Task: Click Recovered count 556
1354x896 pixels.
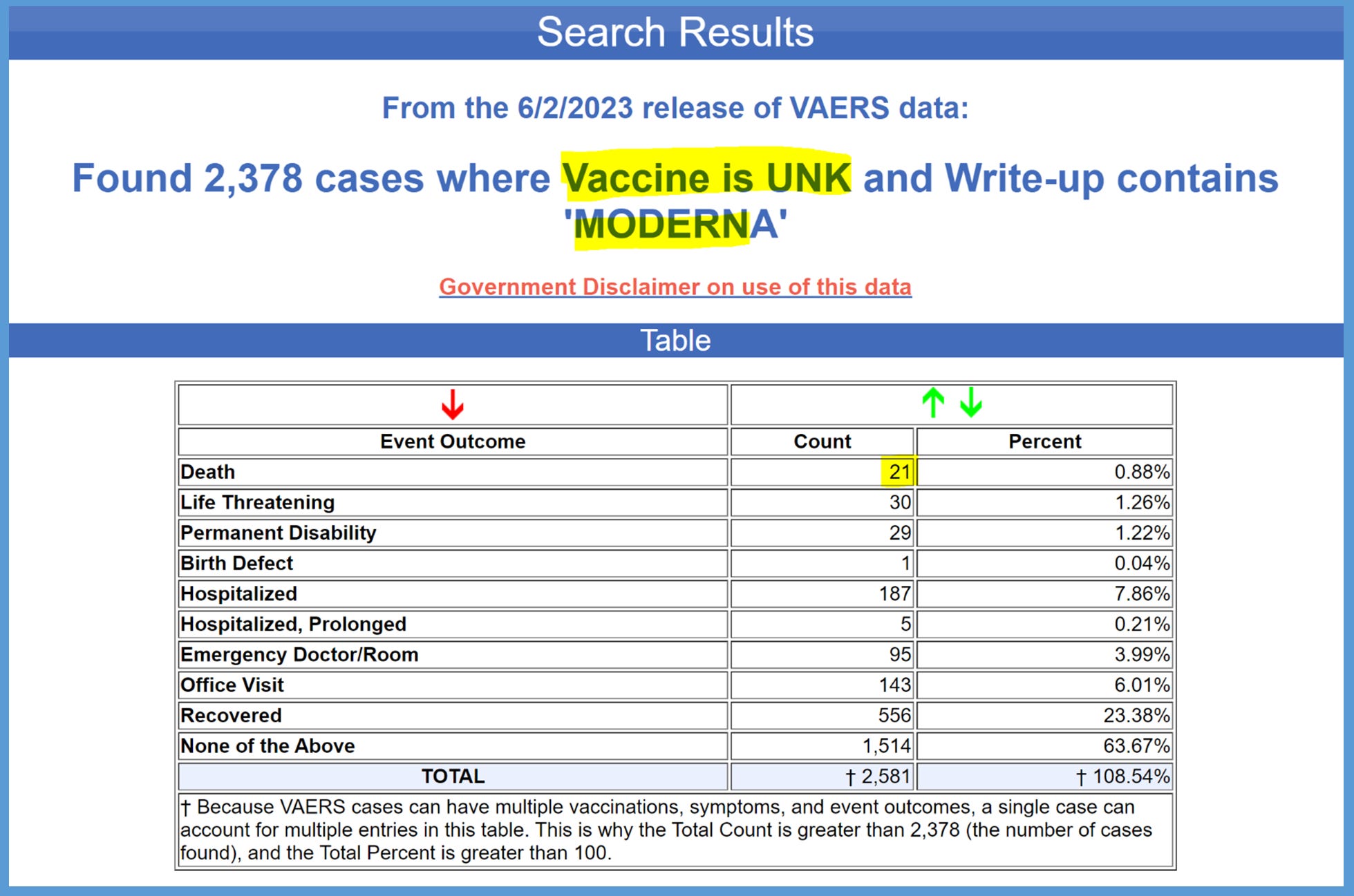Action: click(x=822, y=715)
